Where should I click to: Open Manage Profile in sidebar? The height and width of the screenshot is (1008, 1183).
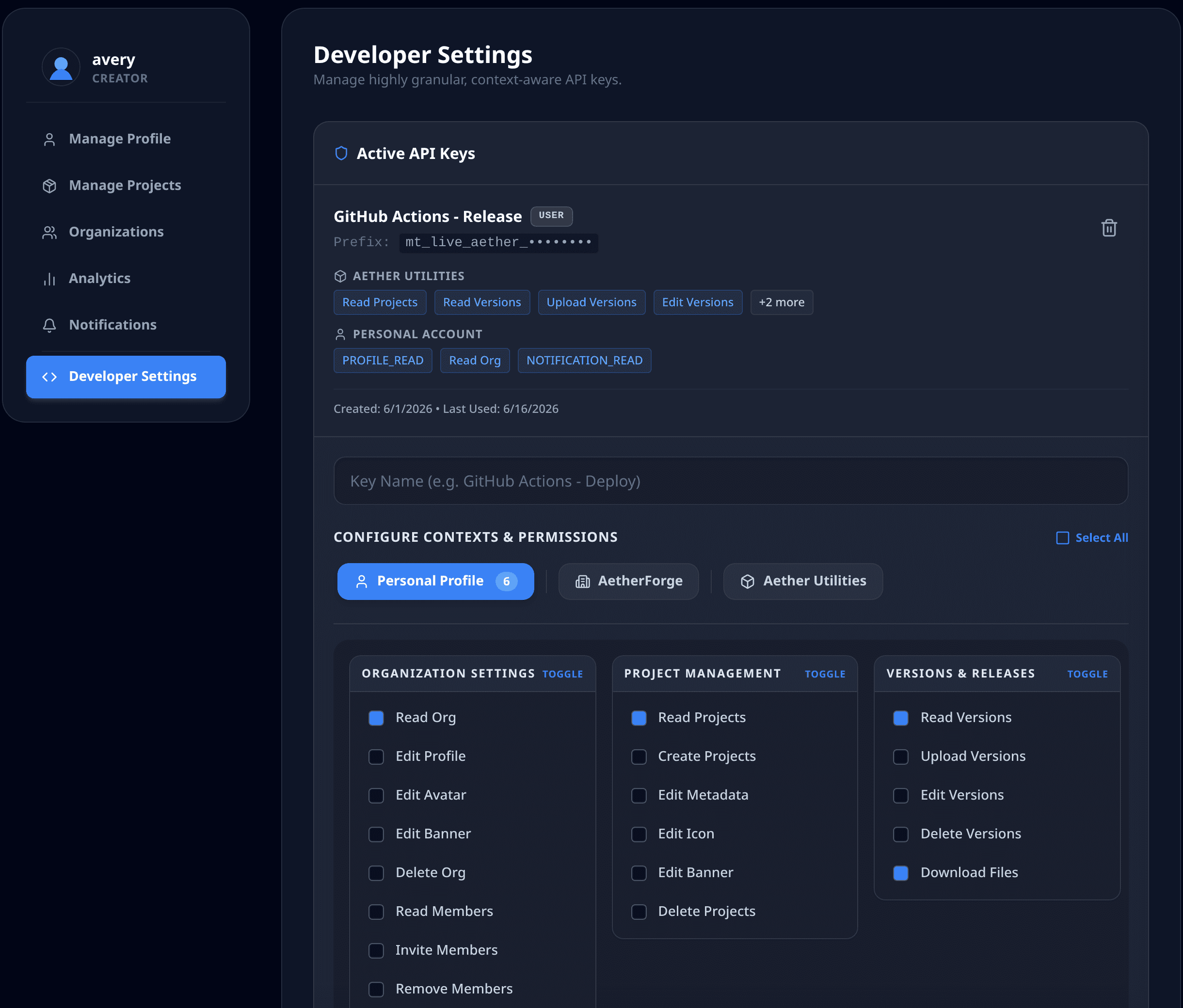tap(126, 139)
